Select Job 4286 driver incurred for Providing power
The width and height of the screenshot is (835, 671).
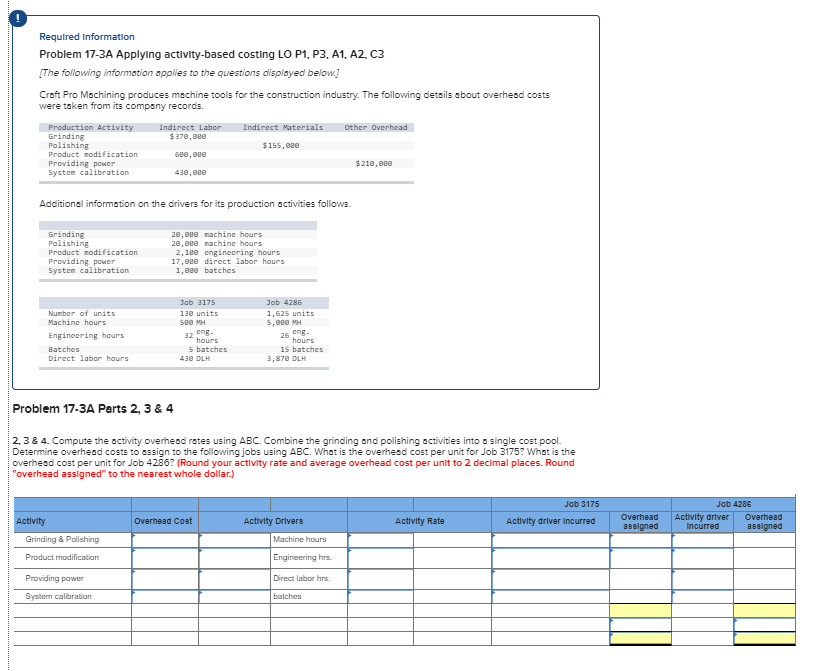pos(702,579)
